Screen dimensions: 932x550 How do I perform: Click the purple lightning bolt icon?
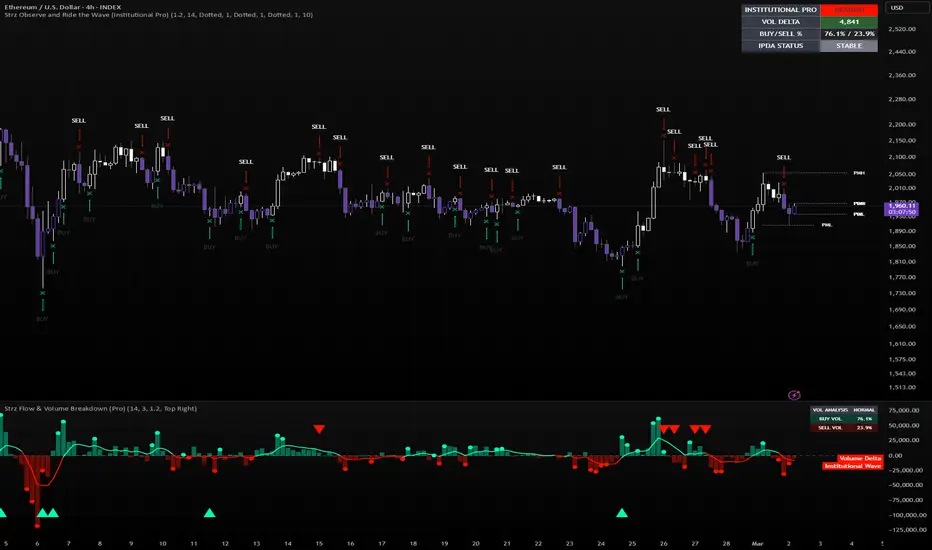pyautogui.click(x=794, y=395)
